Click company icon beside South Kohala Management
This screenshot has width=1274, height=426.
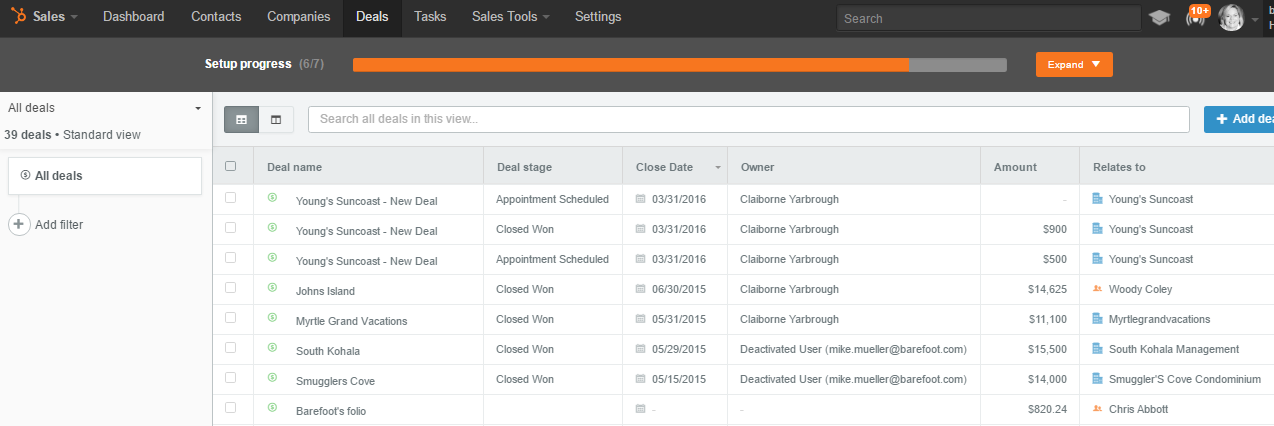(x=1098, y=349)
